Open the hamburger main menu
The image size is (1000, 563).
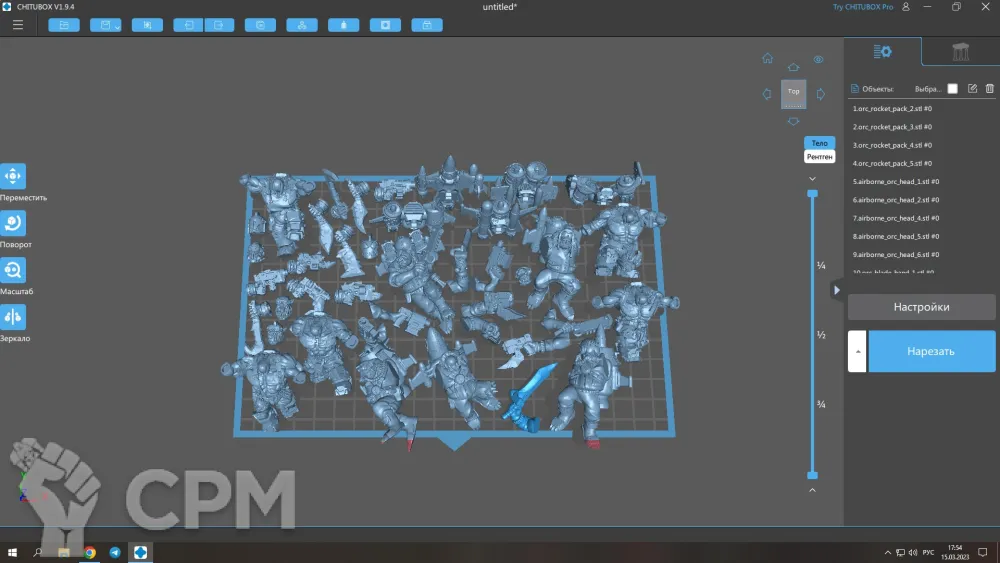pos(18,25)
